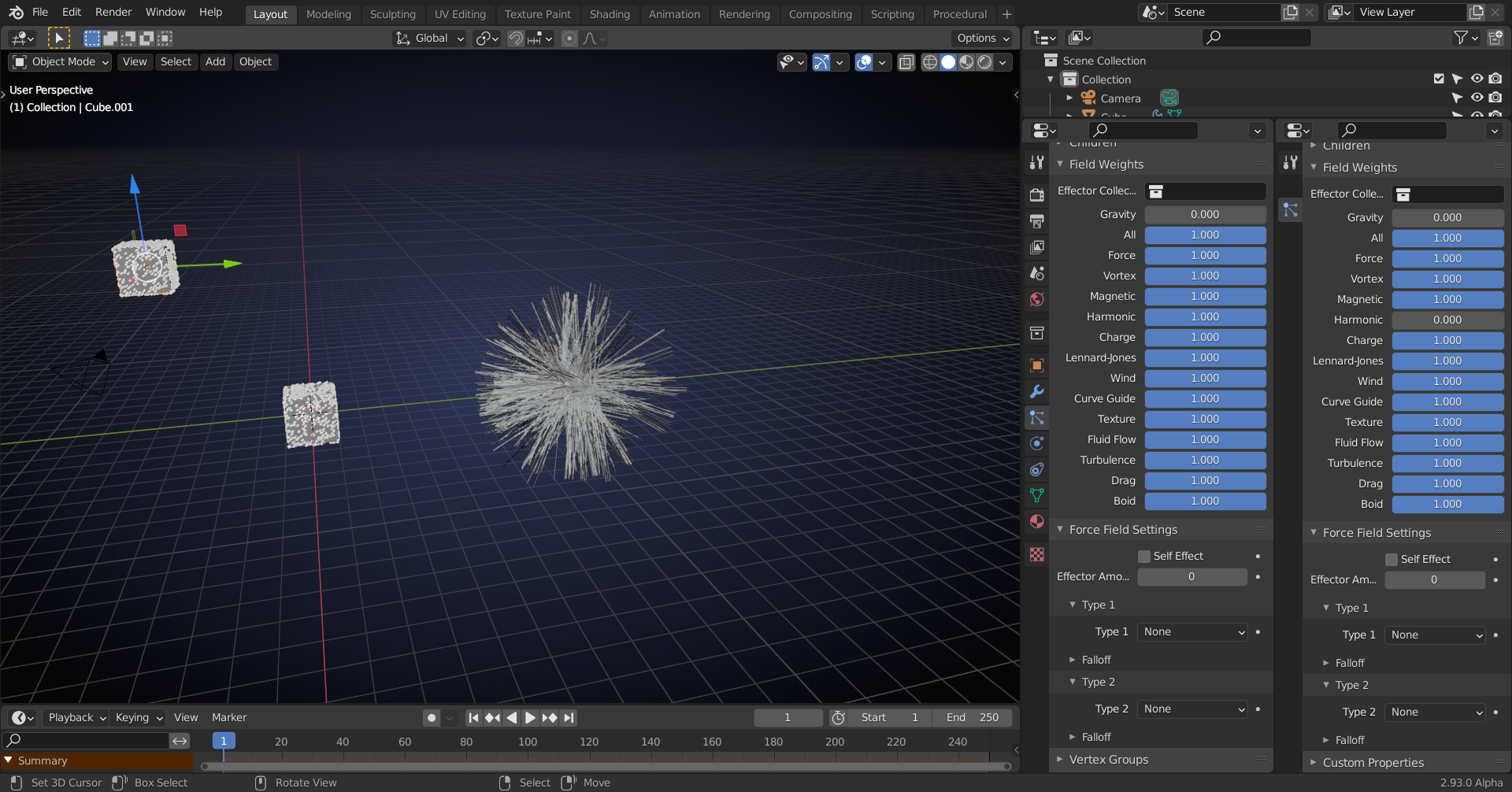Click the Options button in viewport
This screenshot has width=1512, height=792.
click(x=982, y=39)
